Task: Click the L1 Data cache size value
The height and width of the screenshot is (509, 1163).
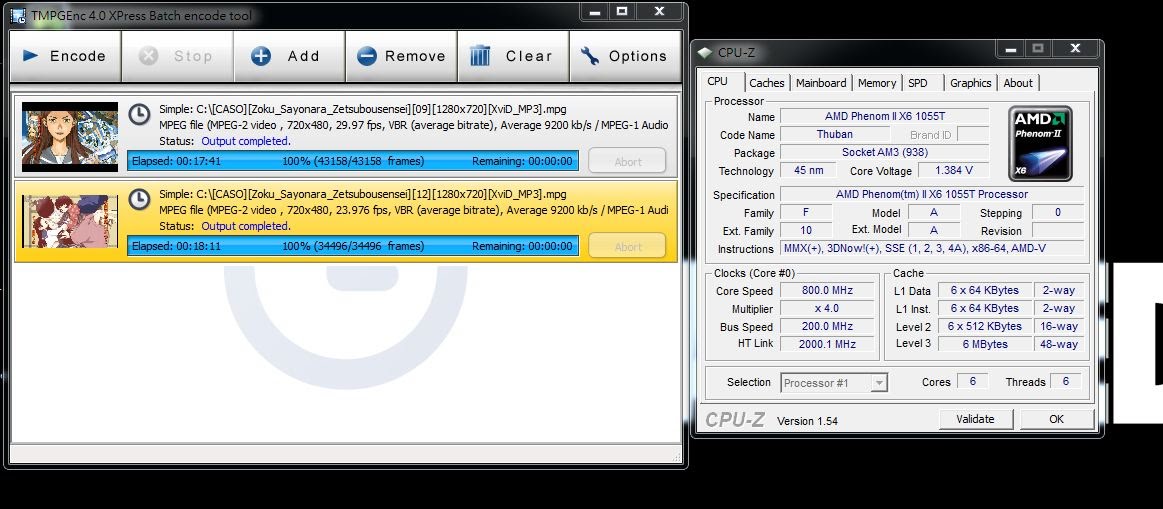Action: 985,290
